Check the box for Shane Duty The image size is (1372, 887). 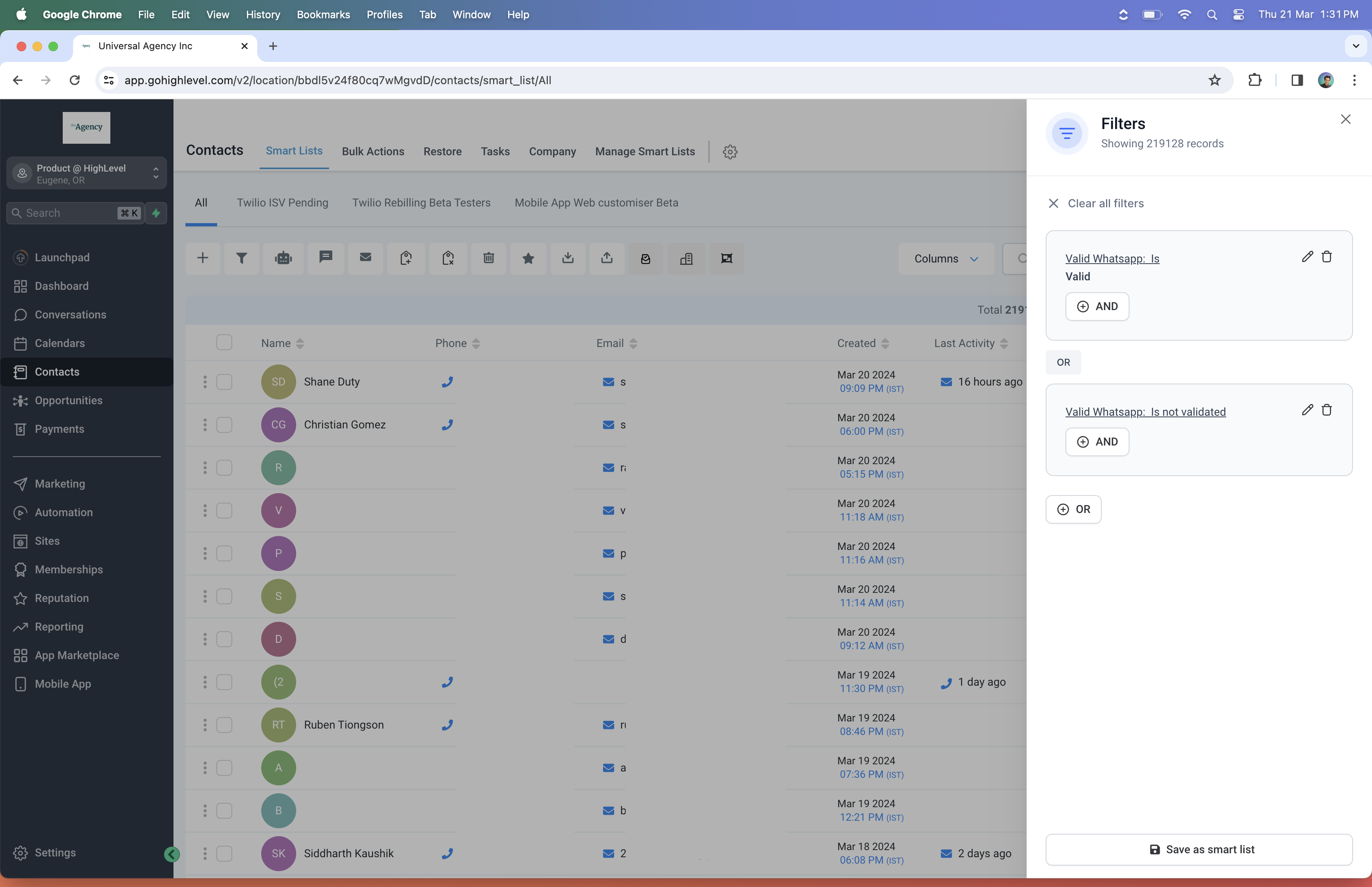pyautogui.click(x=225, y=382)
